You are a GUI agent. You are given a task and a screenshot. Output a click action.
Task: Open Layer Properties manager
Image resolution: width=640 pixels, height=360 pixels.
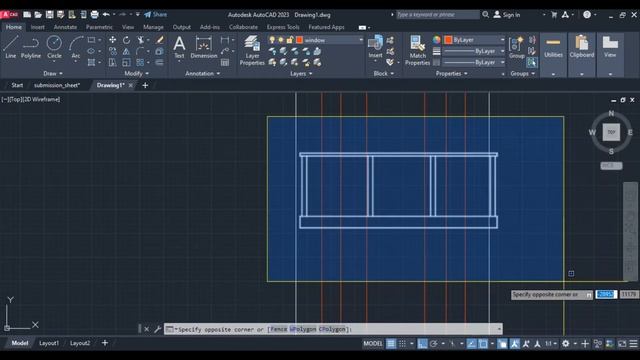click(x=252, y=51)
